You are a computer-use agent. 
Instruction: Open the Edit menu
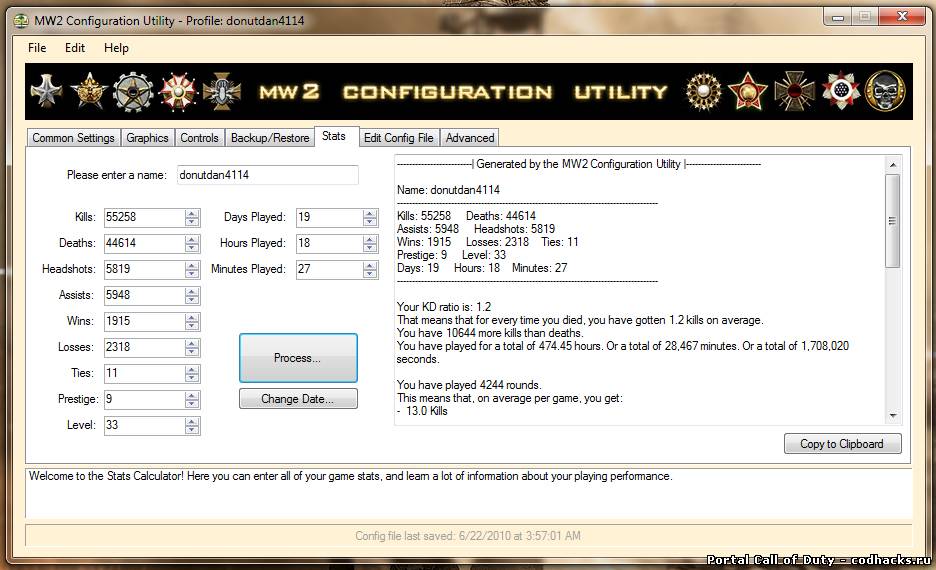[x=75, y=48]
